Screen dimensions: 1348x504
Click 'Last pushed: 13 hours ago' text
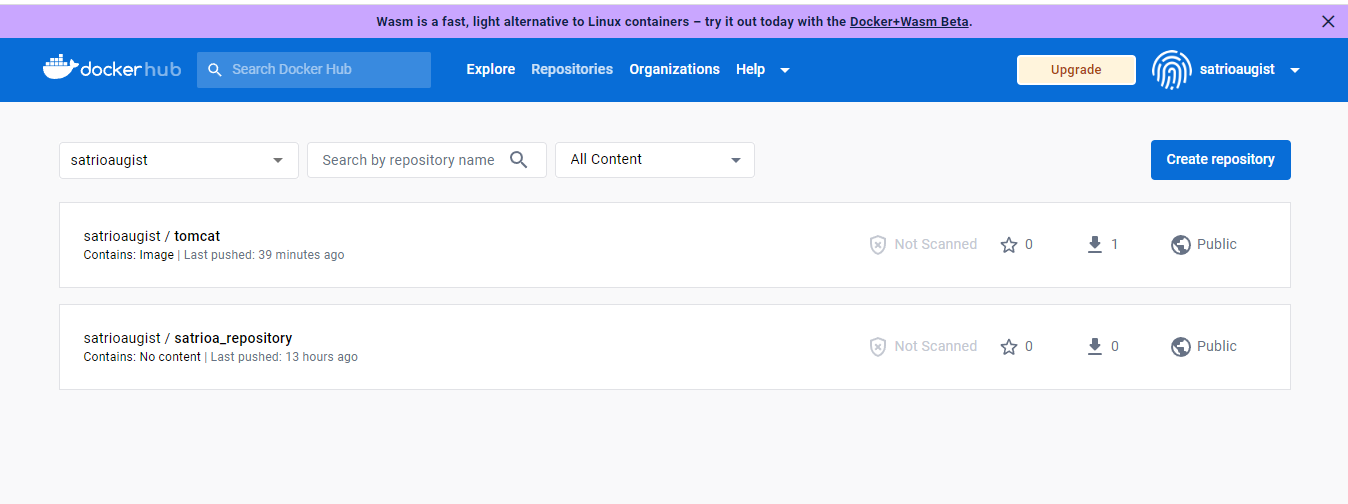click(284, 357)
